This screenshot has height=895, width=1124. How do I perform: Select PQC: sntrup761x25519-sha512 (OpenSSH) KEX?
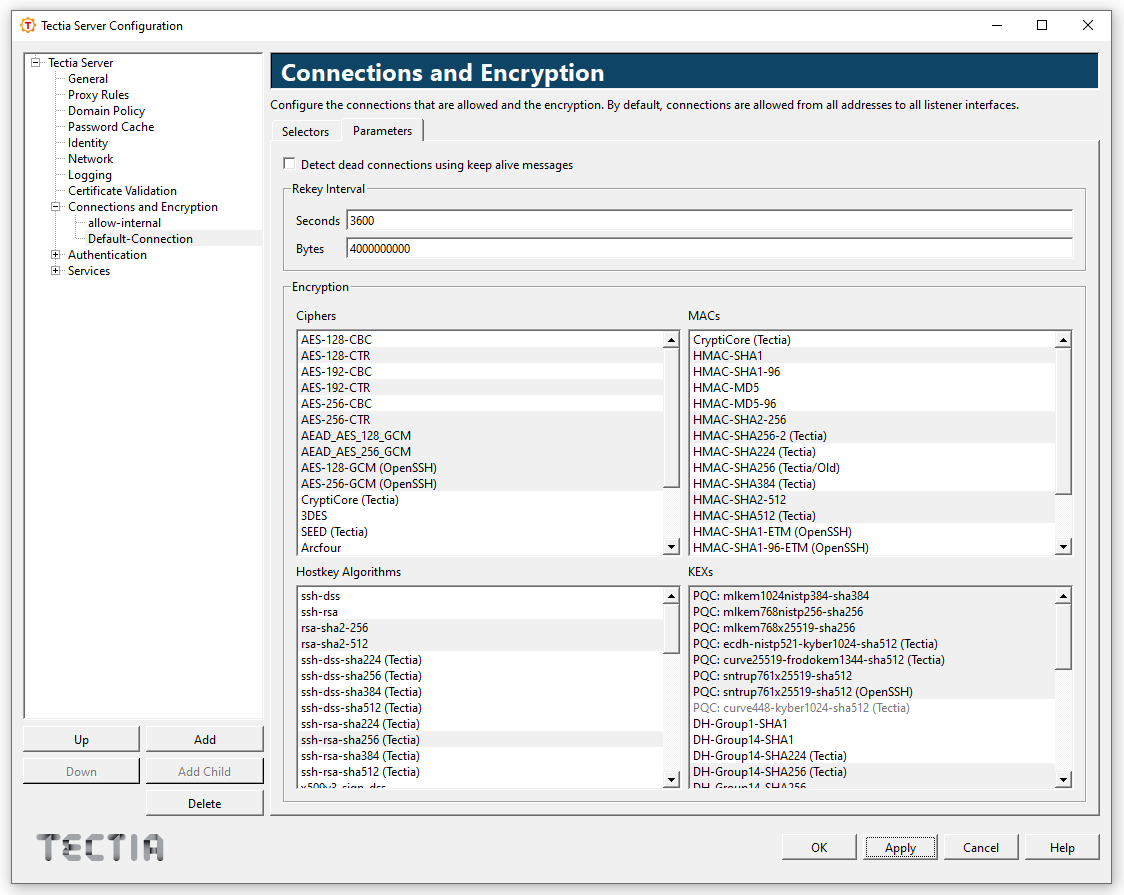[x=872, y=691]
